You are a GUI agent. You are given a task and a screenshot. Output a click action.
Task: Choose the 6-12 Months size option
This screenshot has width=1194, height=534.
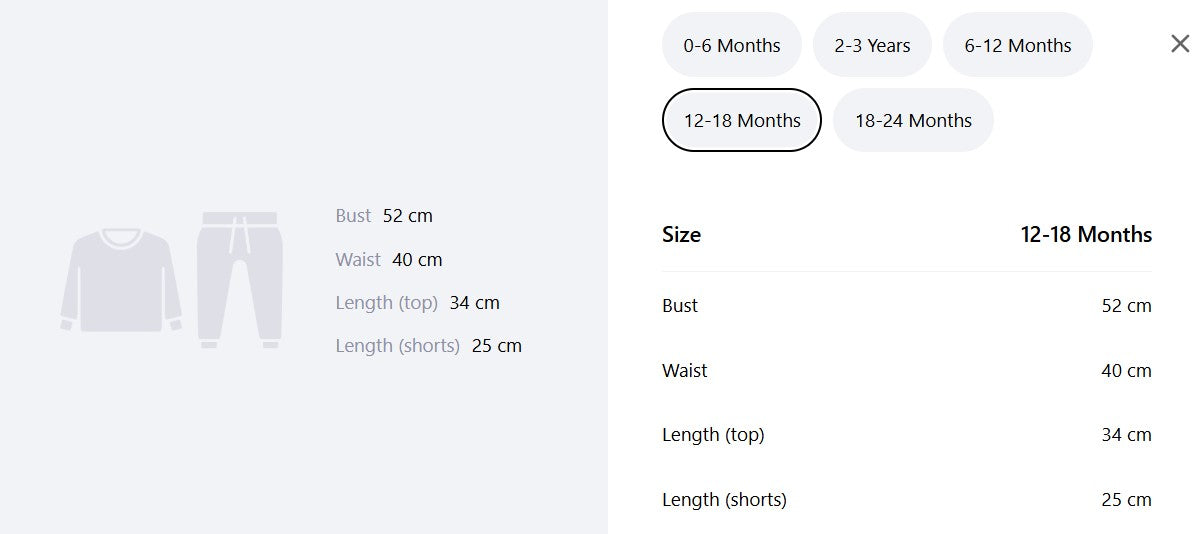pyautogui.click(x=1017, y=45)
